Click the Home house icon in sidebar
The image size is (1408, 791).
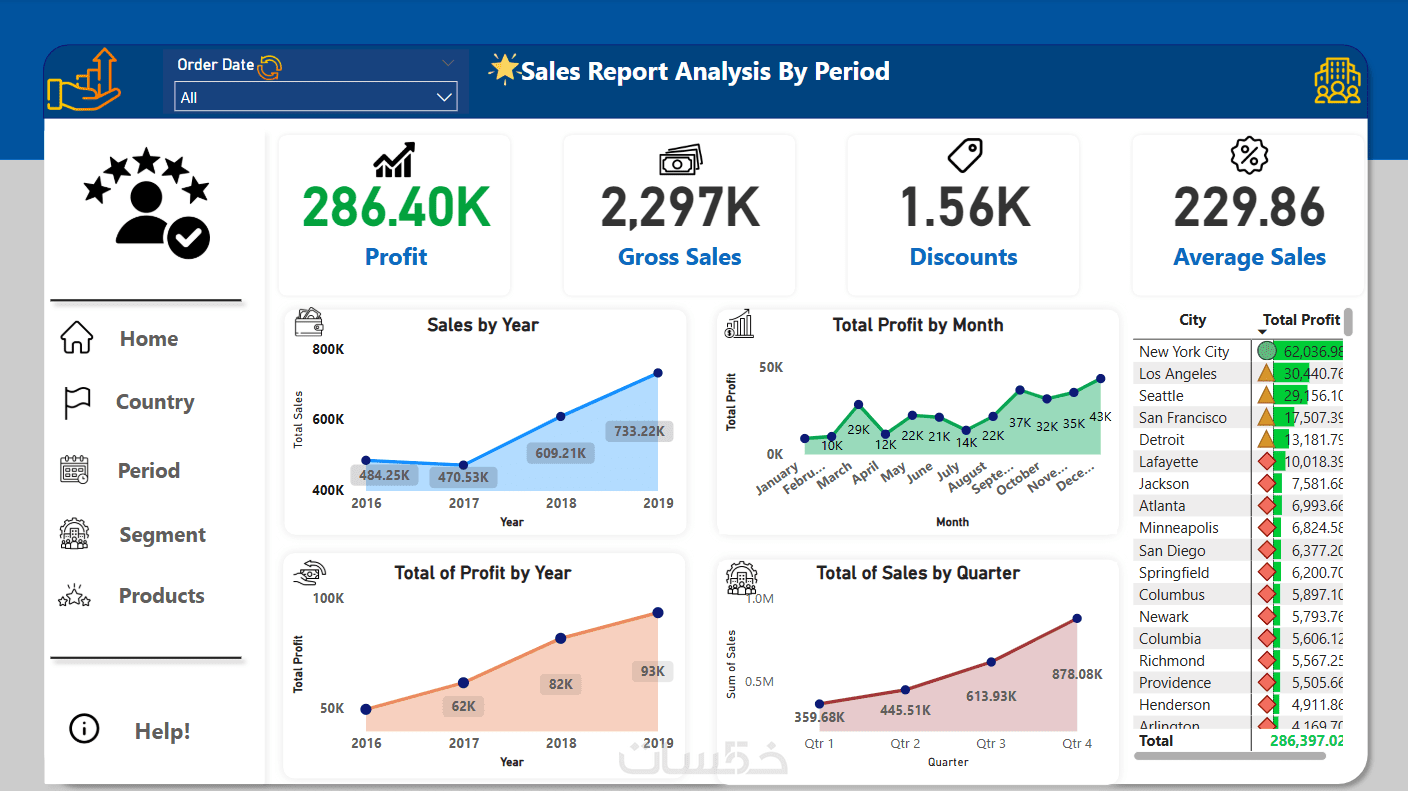coord(77,338)
